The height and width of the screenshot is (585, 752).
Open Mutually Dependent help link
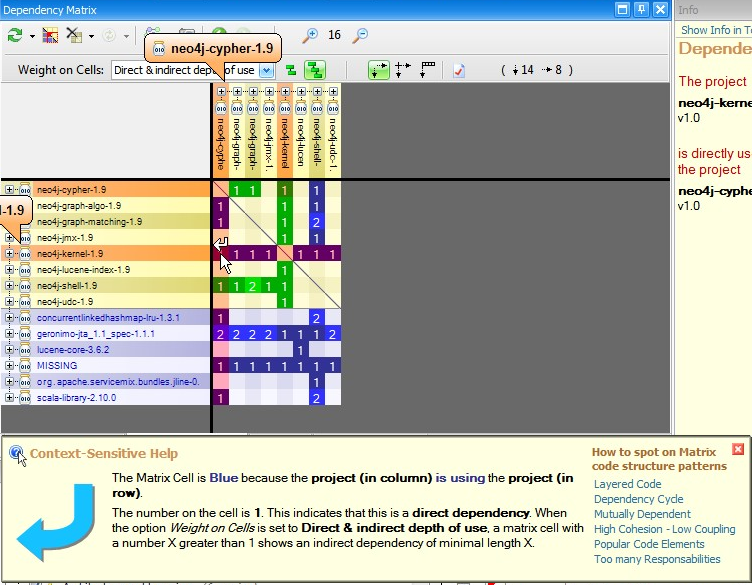pos(642,514)
